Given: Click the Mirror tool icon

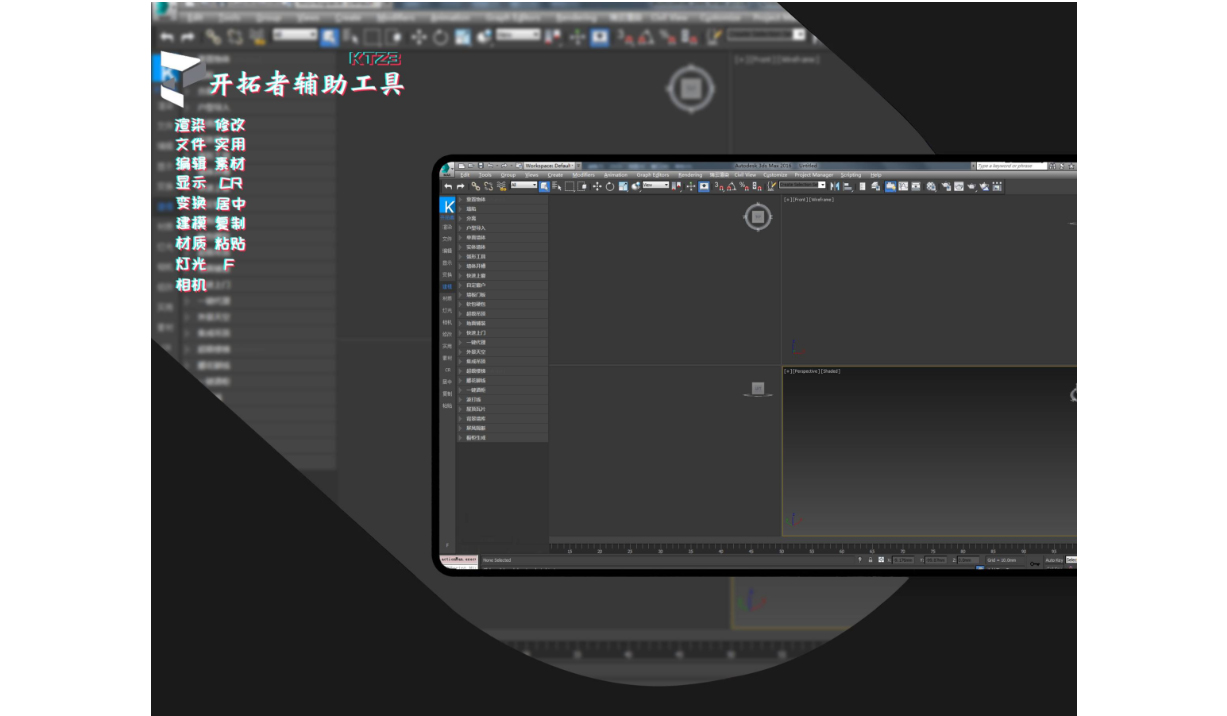Looking at the screenshot, I should pos(834,186).
